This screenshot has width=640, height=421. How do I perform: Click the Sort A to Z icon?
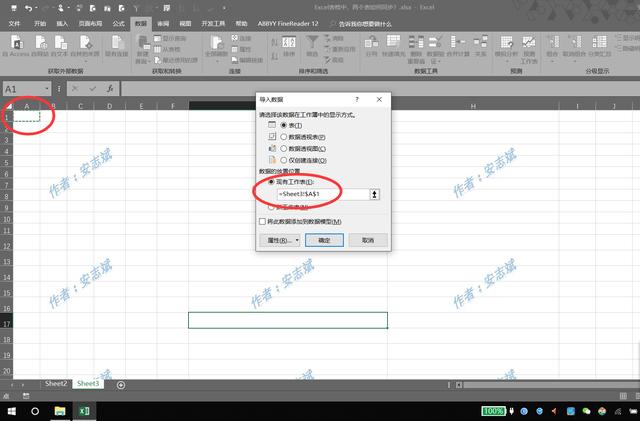click(275, 42)
